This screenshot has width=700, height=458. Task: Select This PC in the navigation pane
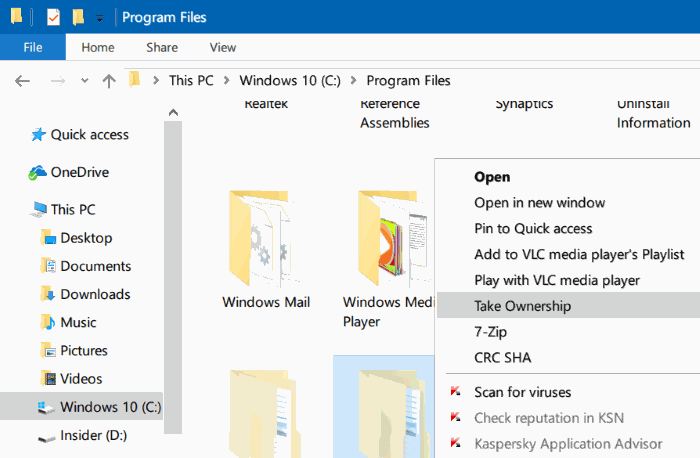pos(73,209)
